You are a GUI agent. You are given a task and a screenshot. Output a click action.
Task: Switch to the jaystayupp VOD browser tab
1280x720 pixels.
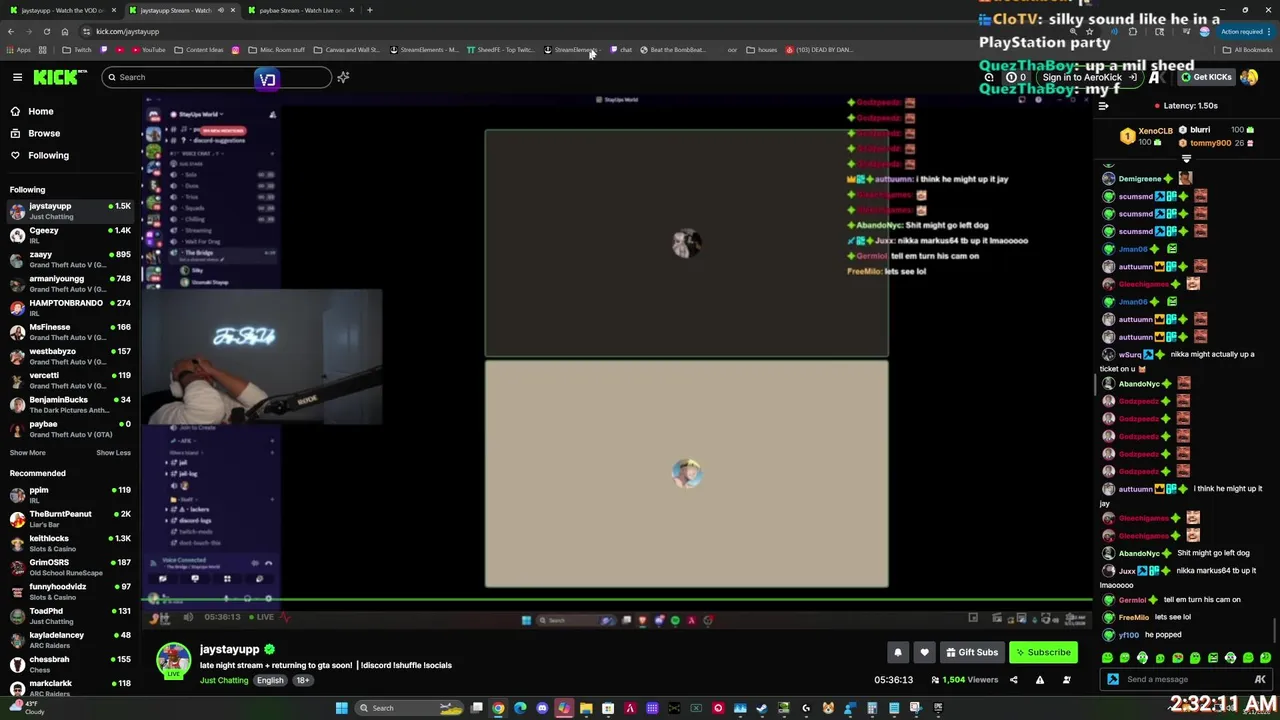click(63, 10)
